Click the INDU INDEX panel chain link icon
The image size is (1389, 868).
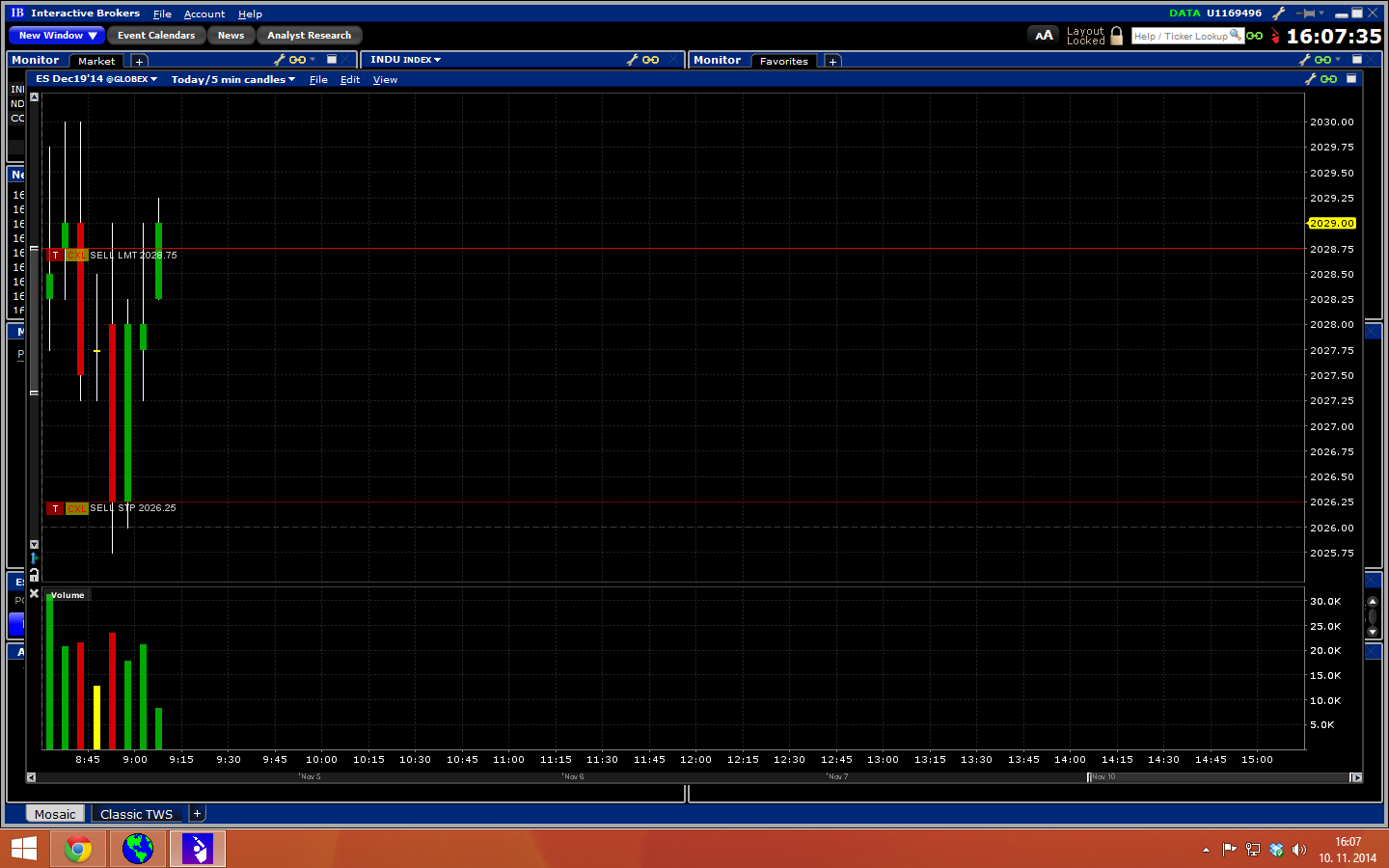pyautogui.click(x=651, y=60)
